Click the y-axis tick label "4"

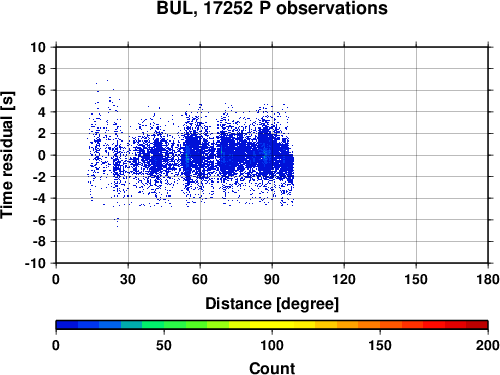(41, 112)
